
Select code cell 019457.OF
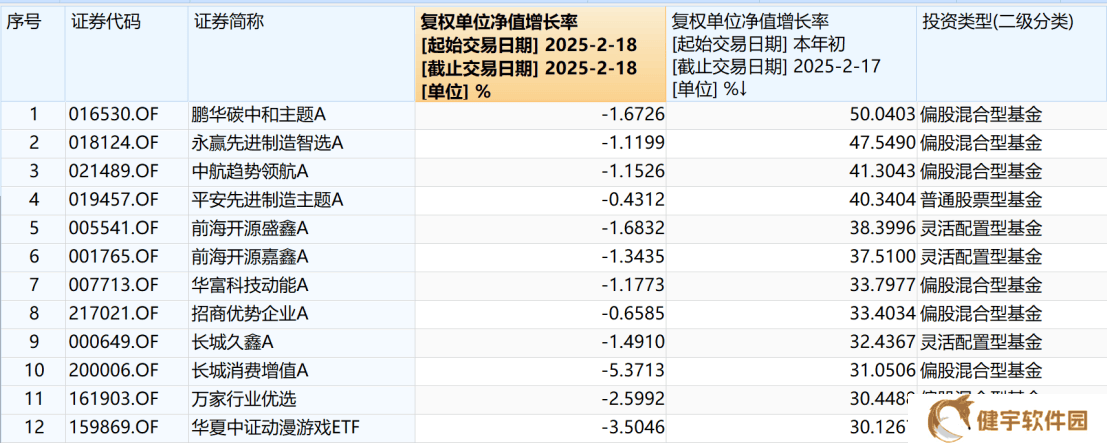pyautogui.click(x=114, y=200)
